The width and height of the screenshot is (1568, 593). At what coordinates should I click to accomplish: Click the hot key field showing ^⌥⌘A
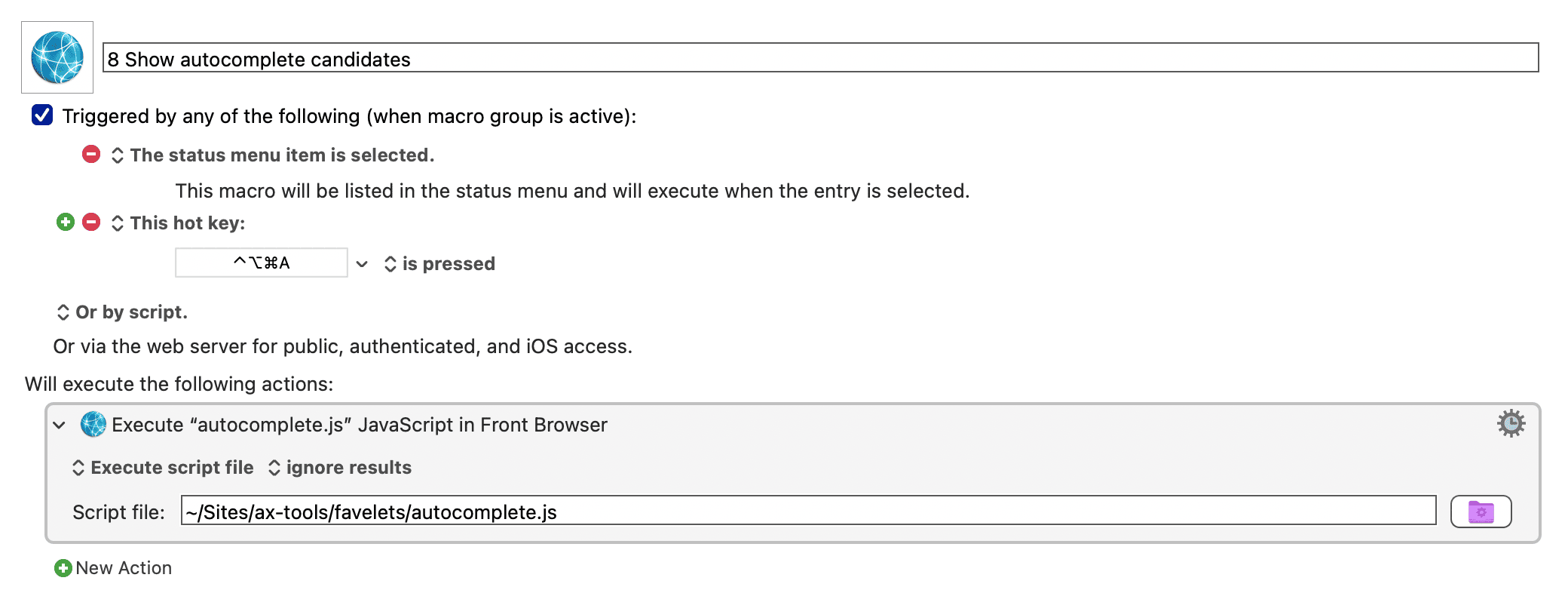(x=260, y=262)
